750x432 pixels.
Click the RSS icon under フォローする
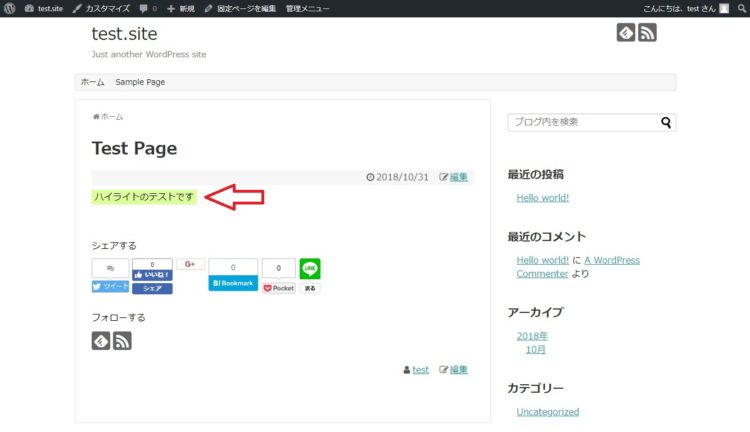(122, 341)
